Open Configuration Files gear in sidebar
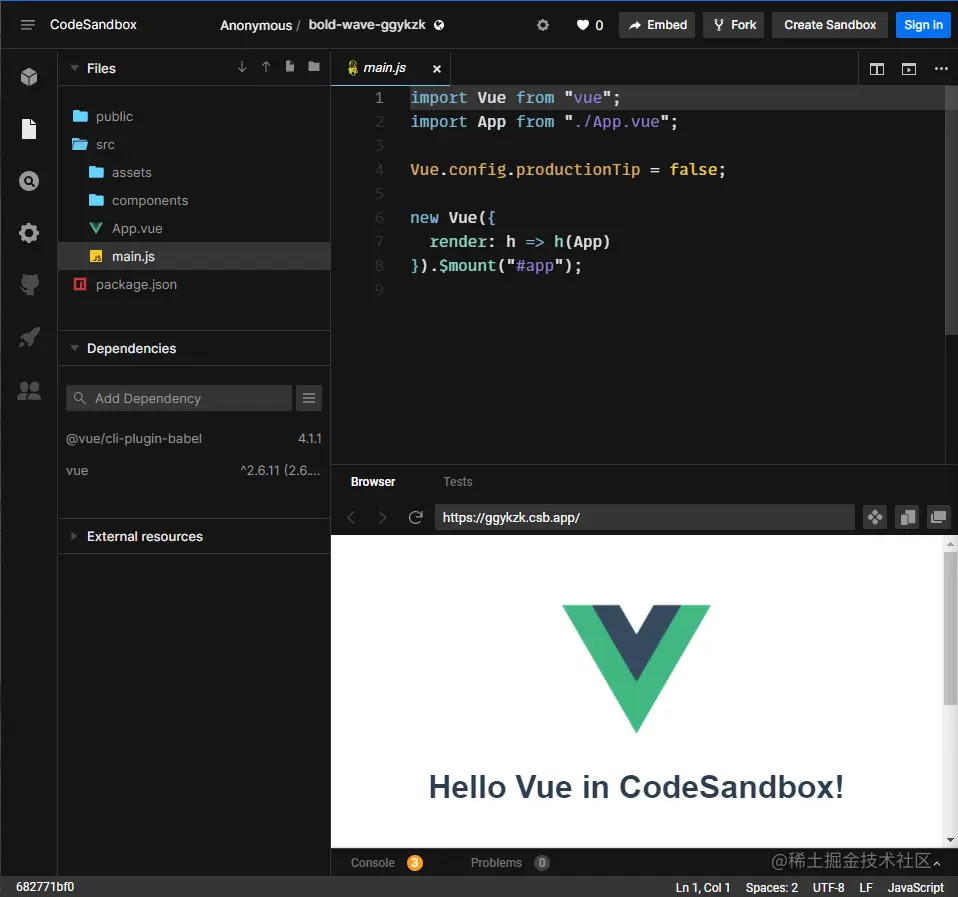The width and height of the screenshot is (958, 897). (29, 233)
